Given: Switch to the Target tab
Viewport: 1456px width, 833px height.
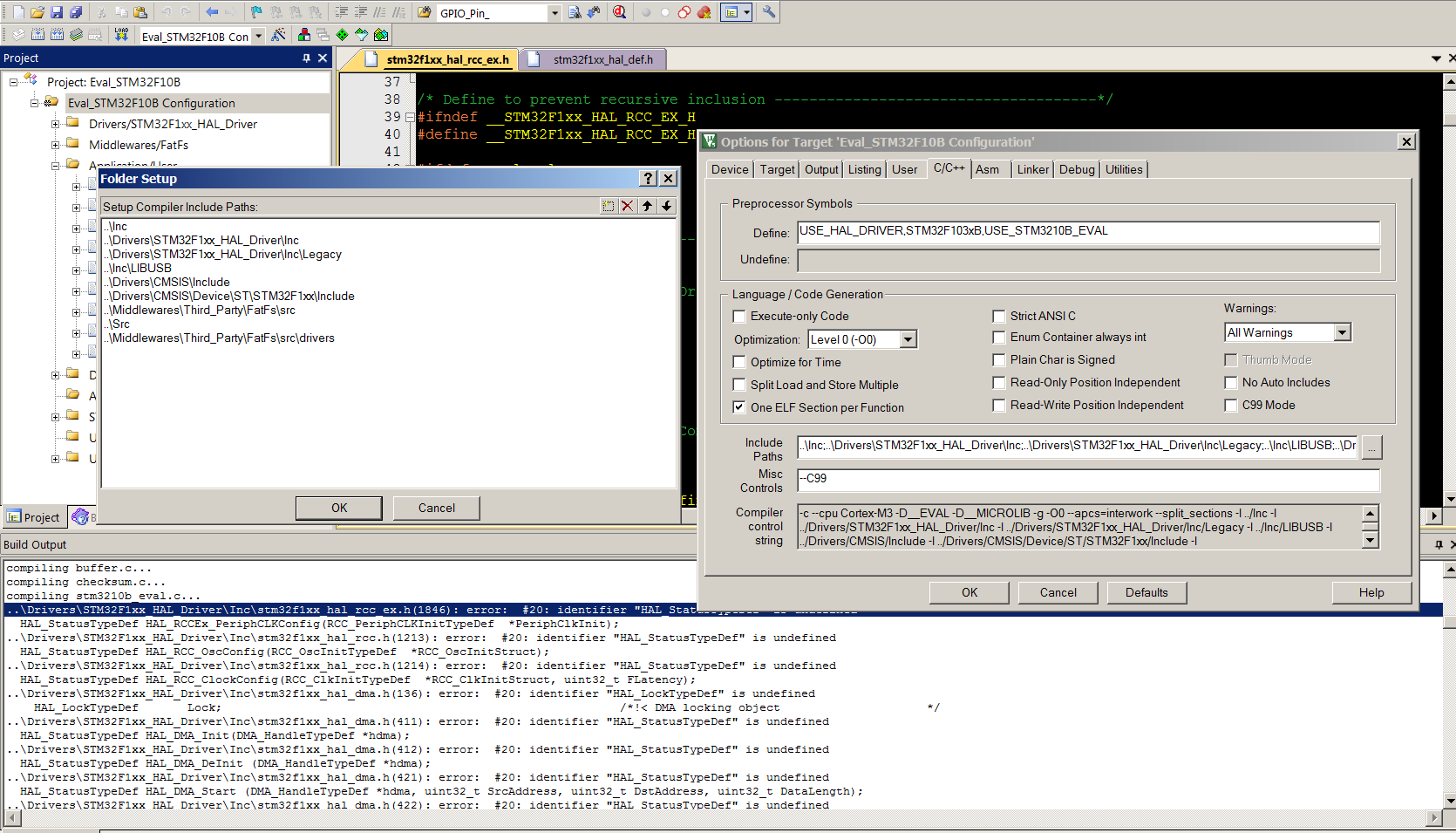Looking at the screenshot, I should [777, 169].
